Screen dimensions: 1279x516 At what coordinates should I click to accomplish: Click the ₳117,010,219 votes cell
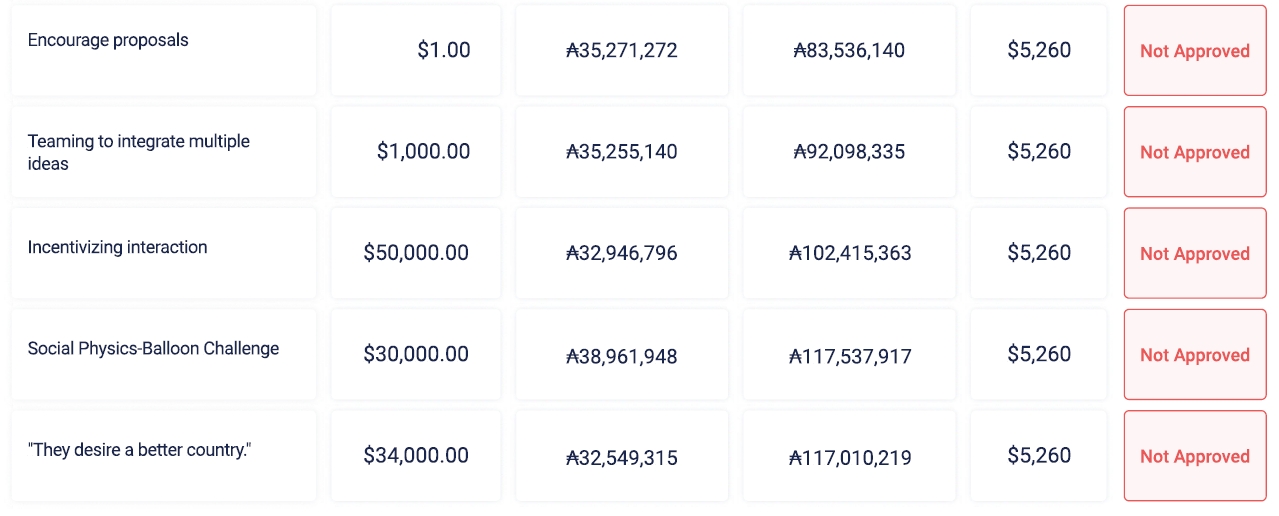[849, 457]
